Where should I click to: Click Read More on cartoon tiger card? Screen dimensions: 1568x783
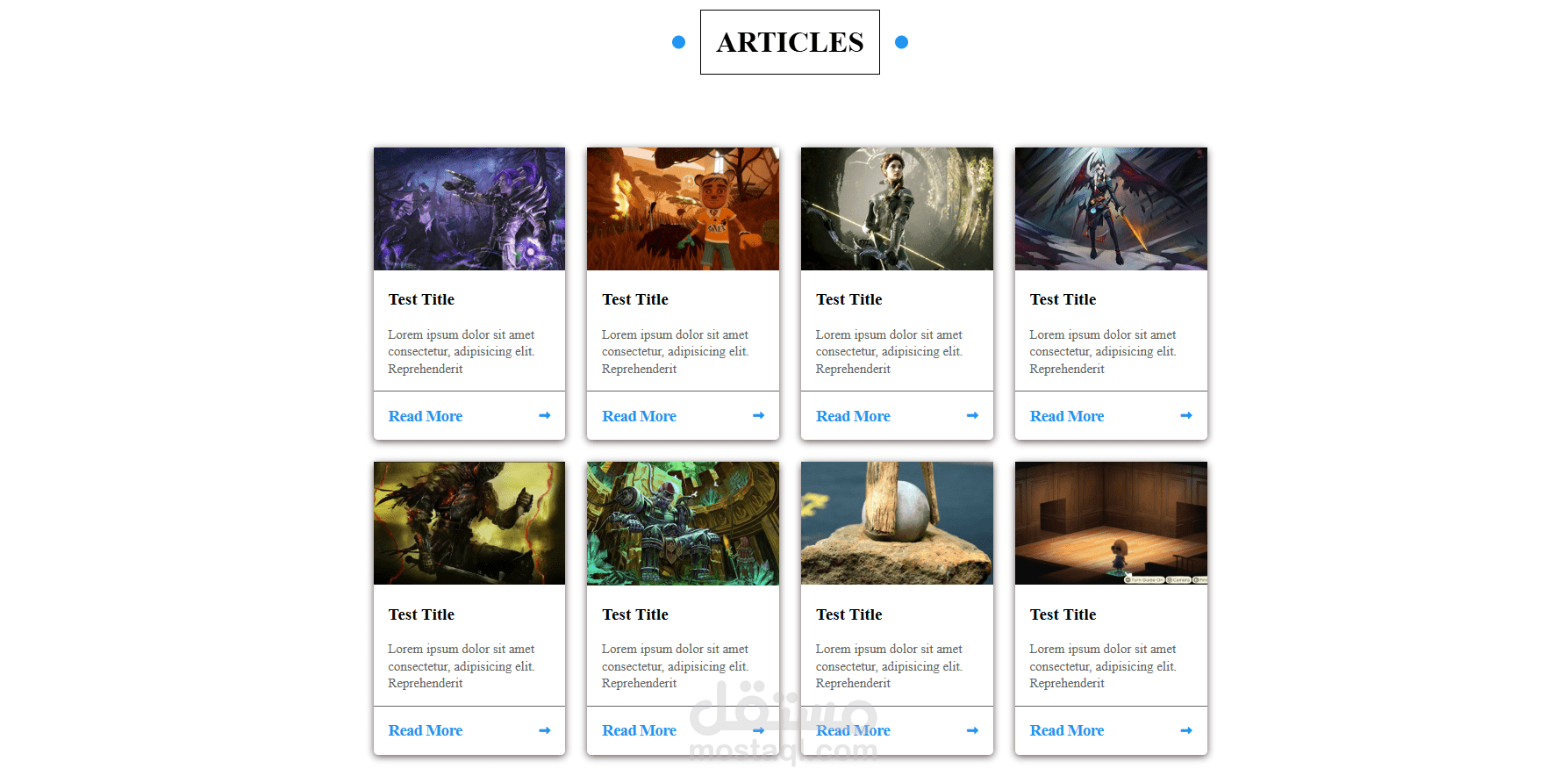pos(639,416)
